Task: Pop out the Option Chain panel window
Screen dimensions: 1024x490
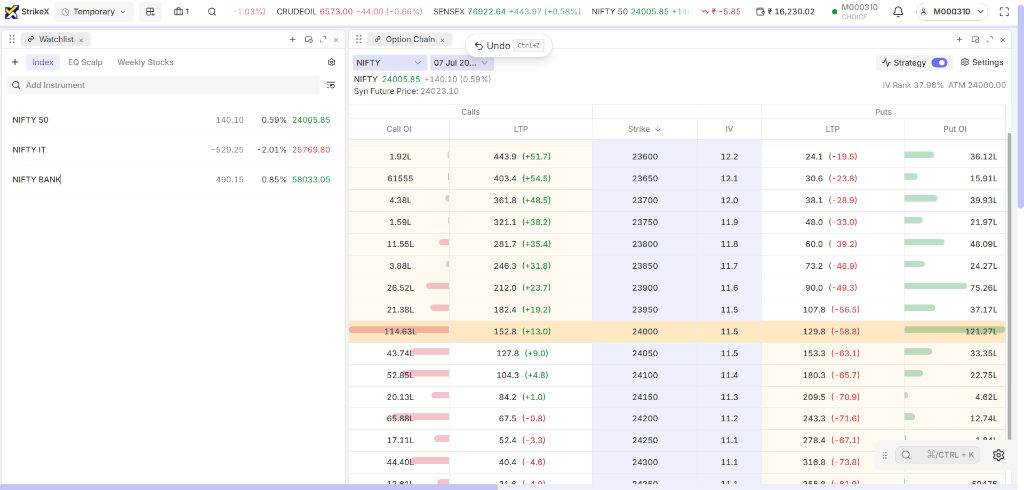Action: coord(975,40)
